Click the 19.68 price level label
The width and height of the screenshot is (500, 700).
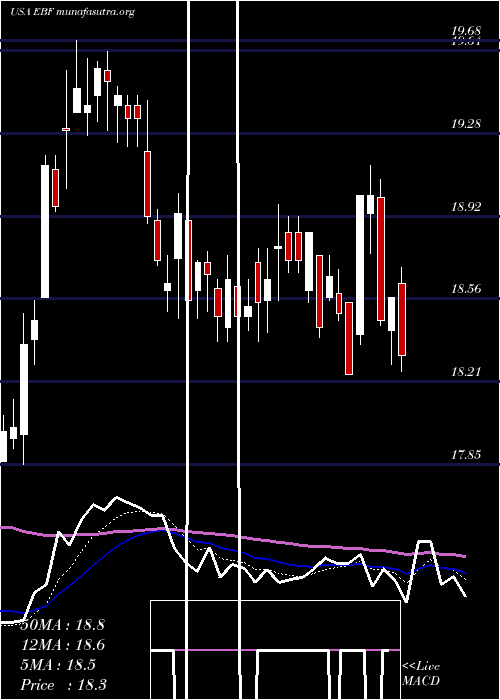point(466,31)
